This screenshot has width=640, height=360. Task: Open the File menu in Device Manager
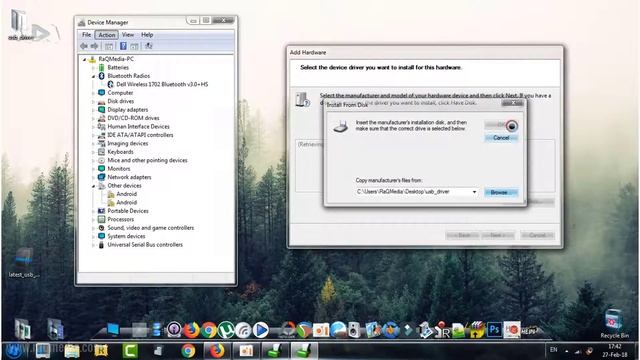87,35
